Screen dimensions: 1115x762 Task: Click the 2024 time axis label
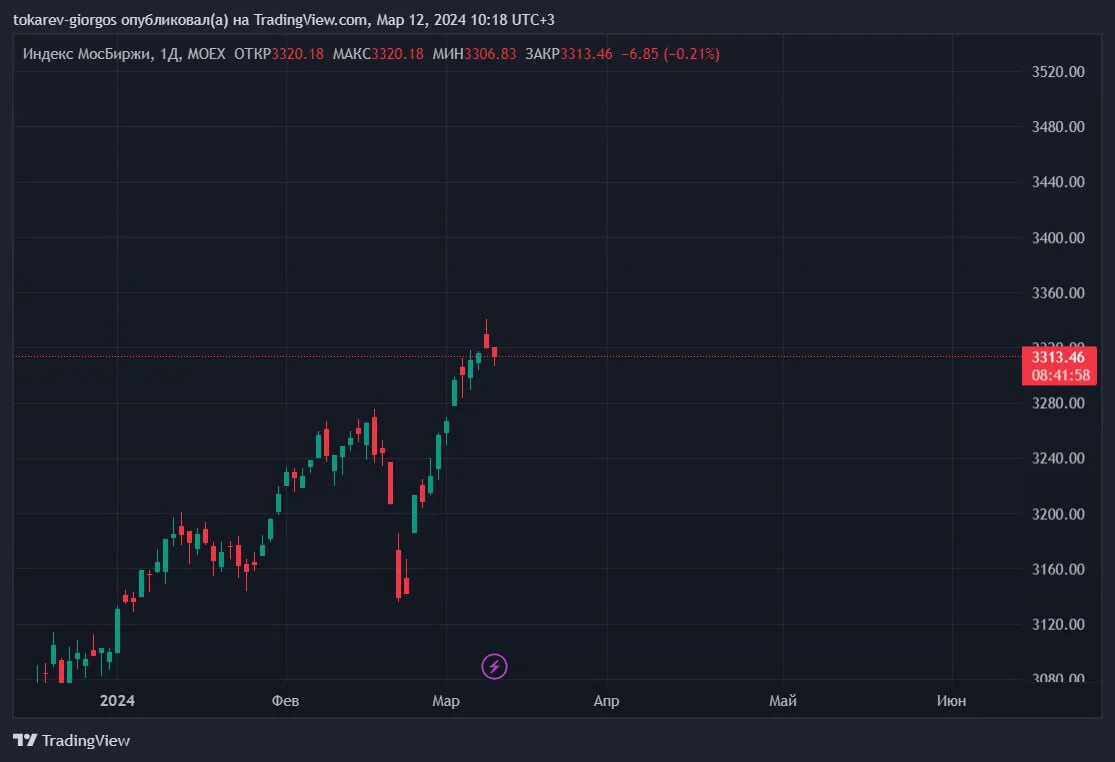pos(117,701)
